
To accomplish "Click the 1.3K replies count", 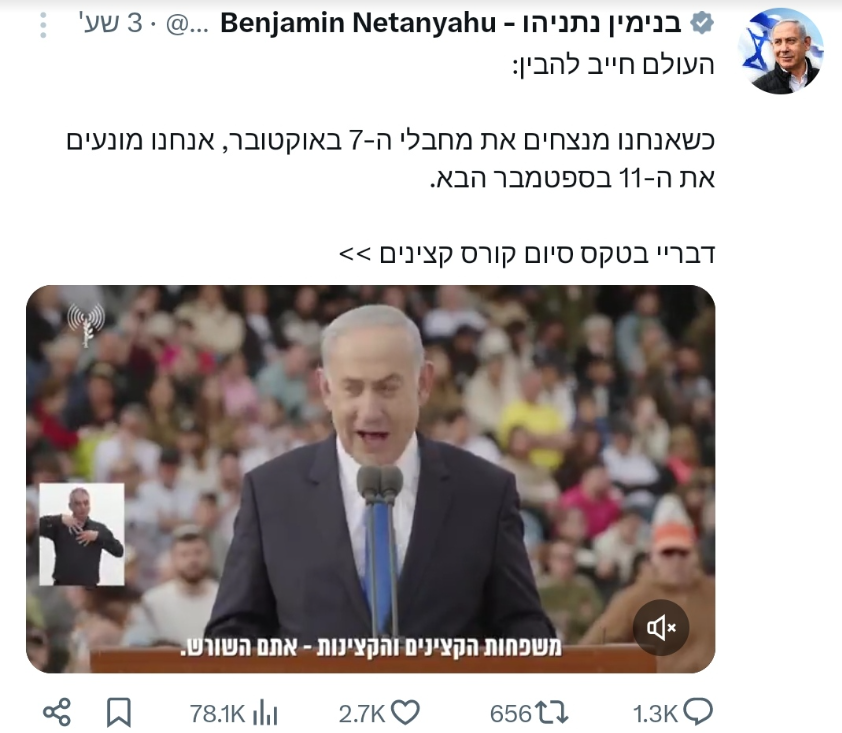I will click(x=655, y=714).
